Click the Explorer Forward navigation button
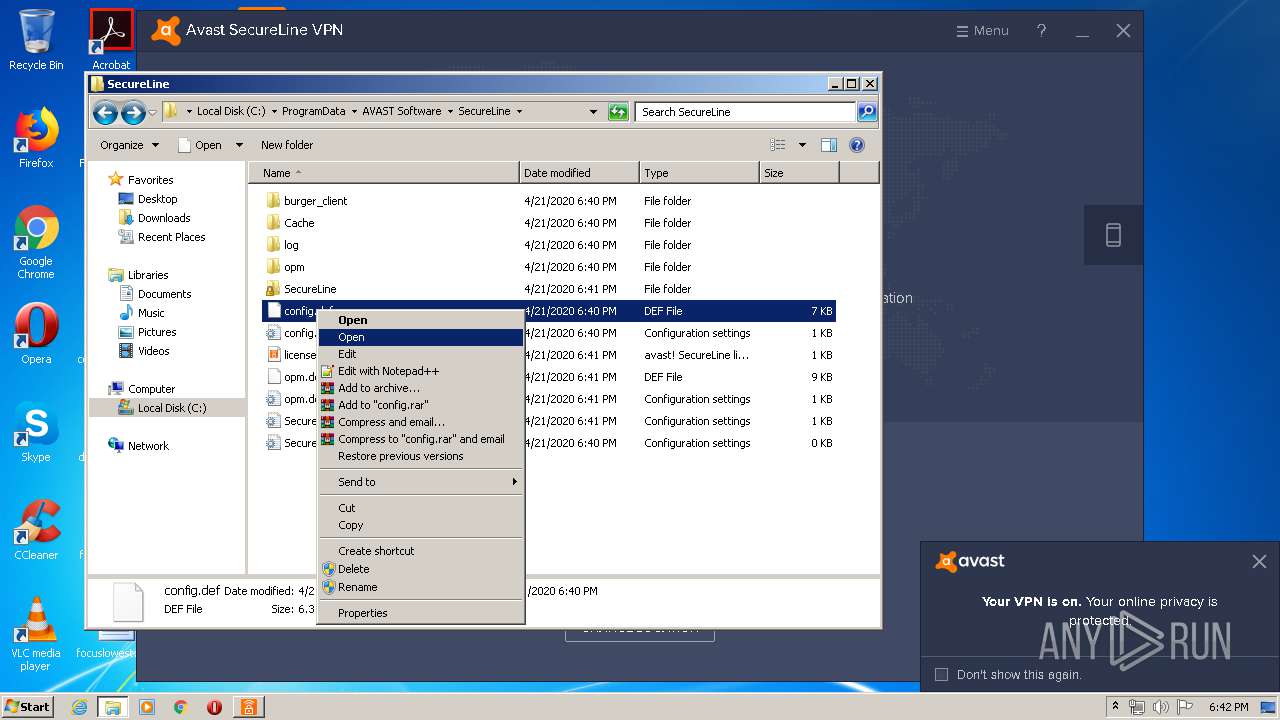Viewport: 1280px width, 720px height. (132, 113)
